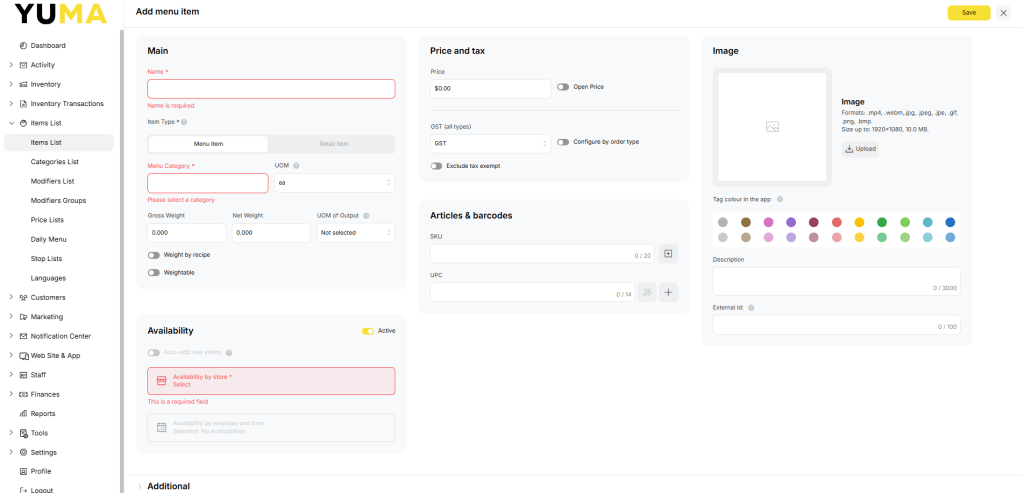Viewport: 1024px width, 493px height.
Task: Click the Price input field
Action: (490, 89)
